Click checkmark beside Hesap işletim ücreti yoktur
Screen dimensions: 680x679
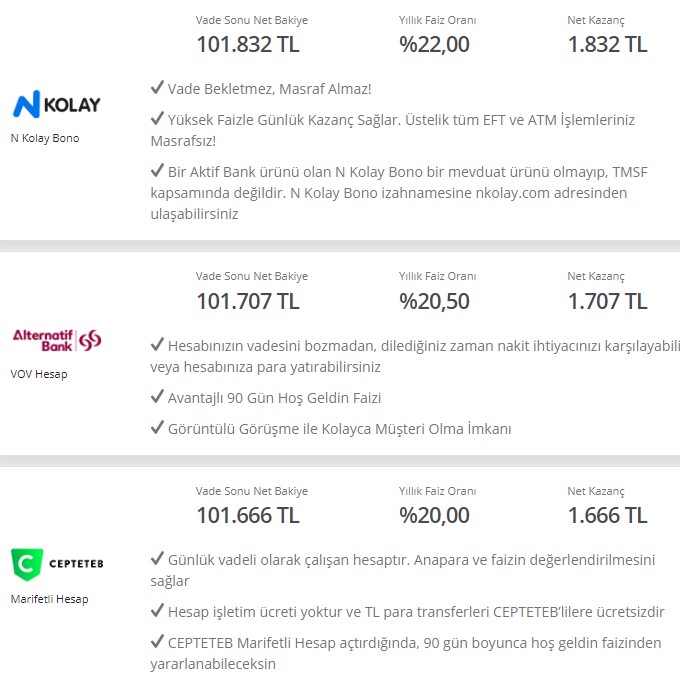pyautogui.click(x=157, y=610)
